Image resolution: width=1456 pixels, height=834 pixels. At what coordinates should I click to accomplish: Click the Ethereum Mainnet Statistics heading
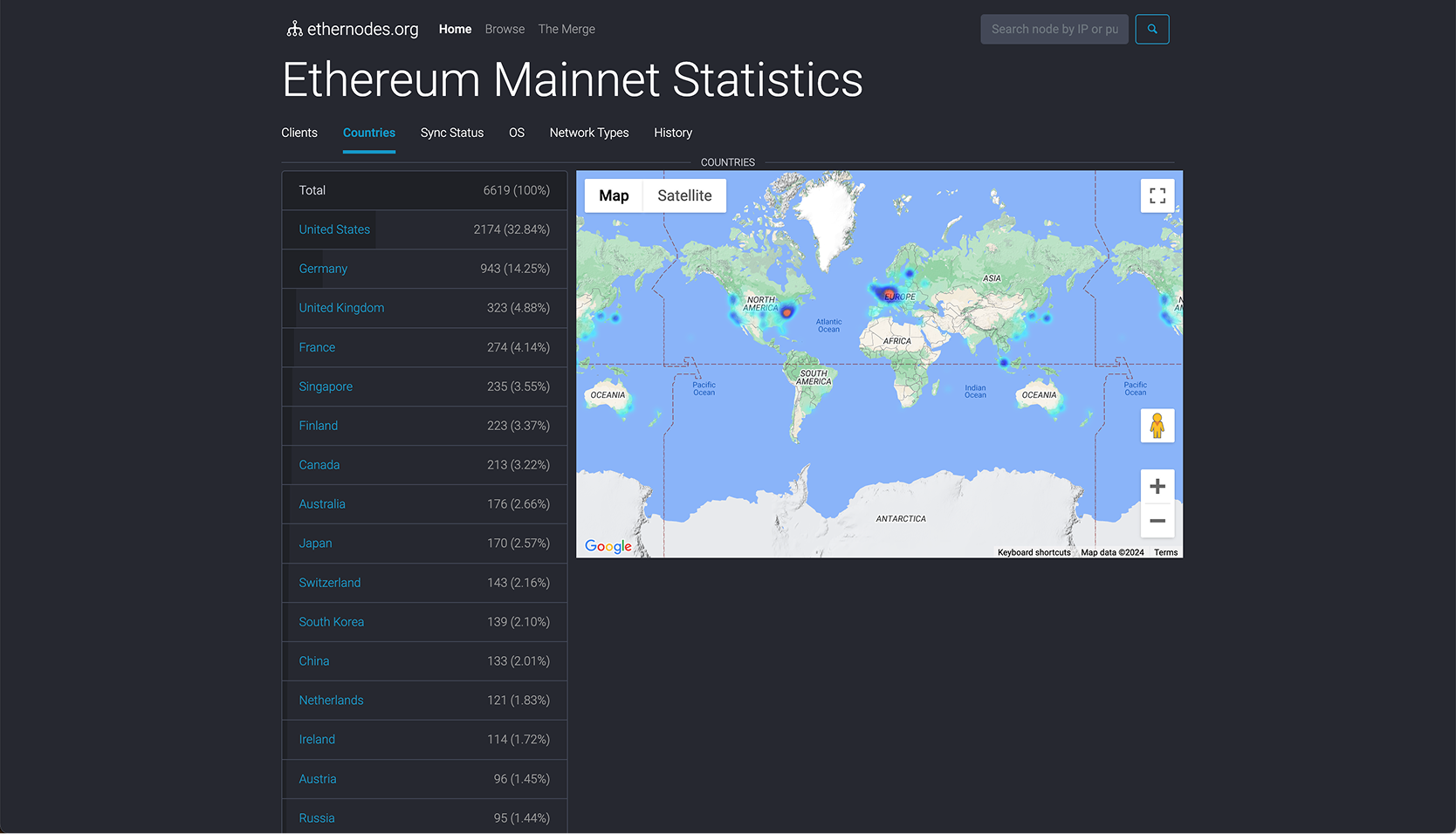[573, 80]
